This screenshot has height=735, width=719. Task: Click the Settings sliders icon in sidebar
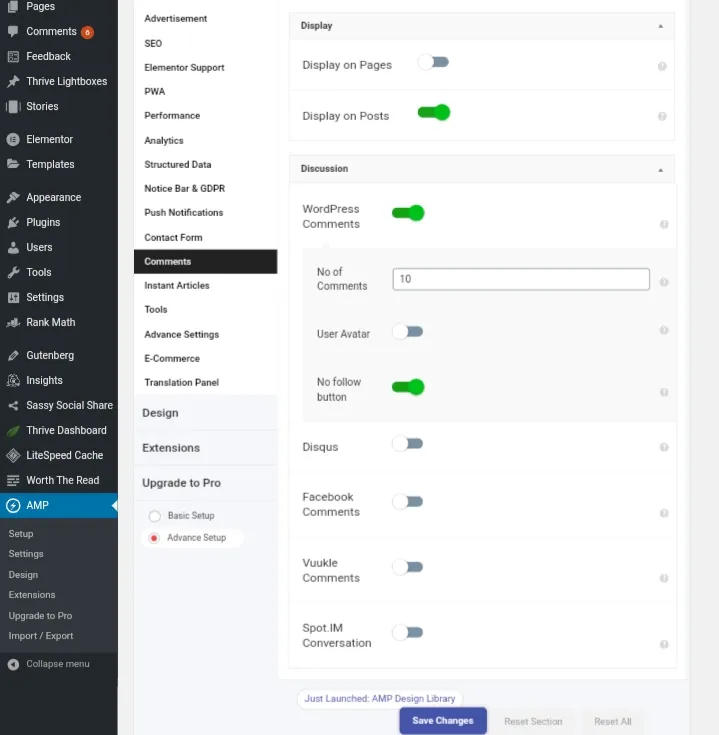pyautogui.click(x=13, y=297)
